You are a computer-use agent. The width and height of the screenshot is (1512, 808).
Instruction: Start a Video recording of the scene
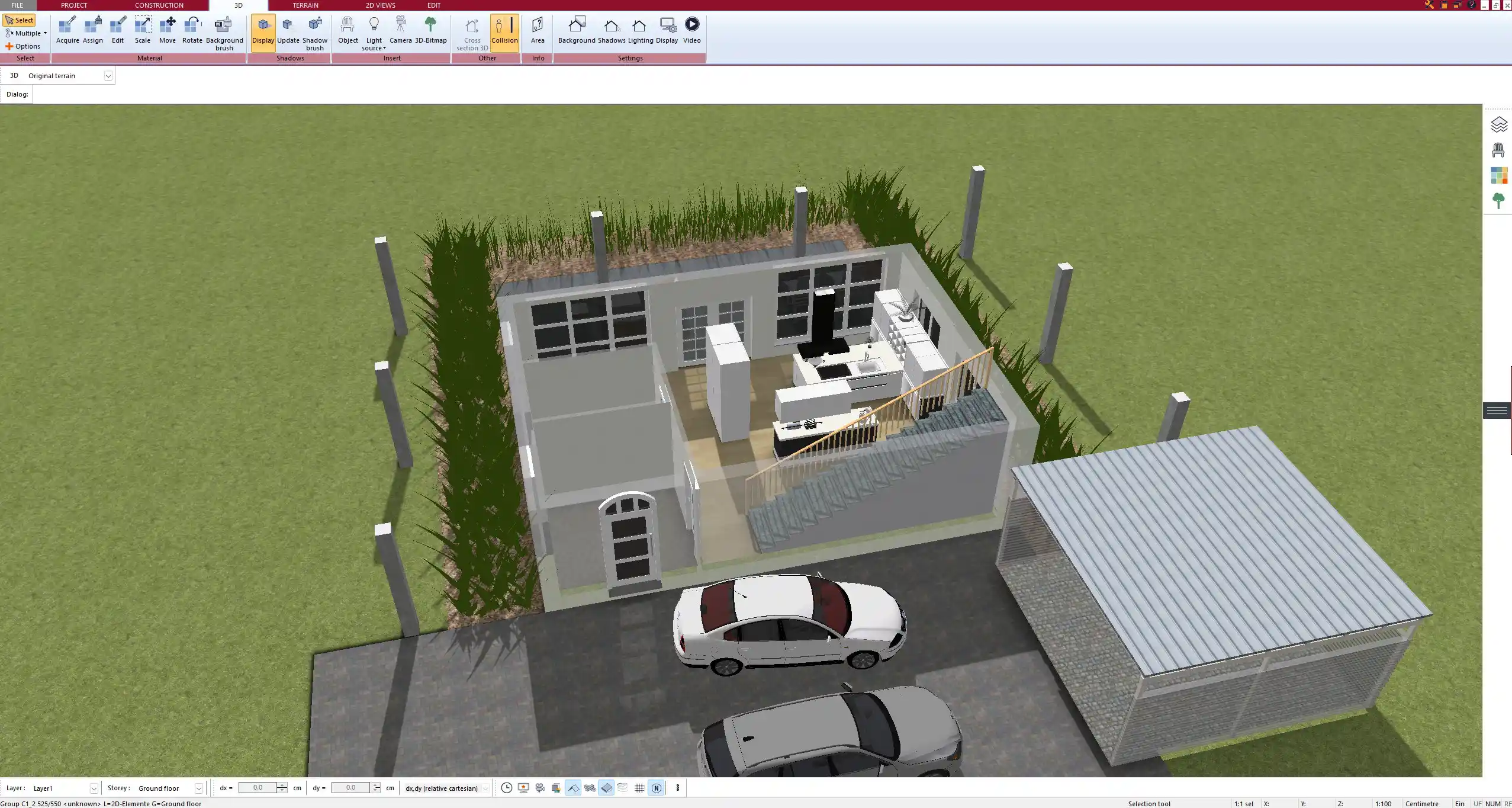pos(691,30)
